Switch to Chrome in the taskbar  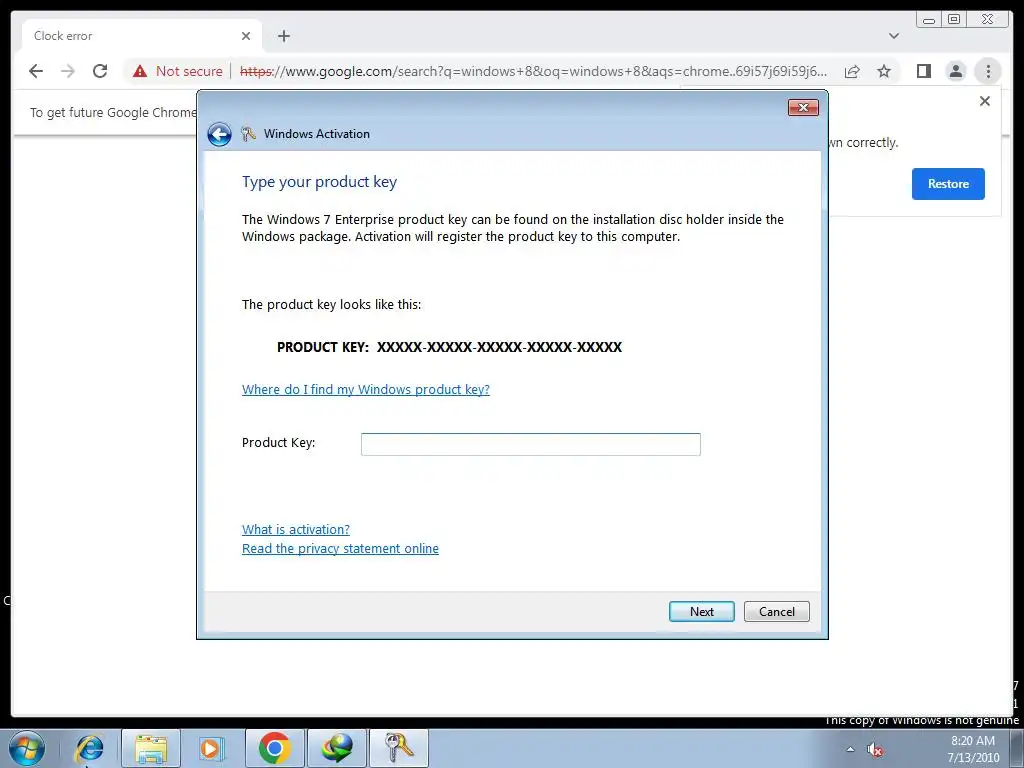pos(274,748)
